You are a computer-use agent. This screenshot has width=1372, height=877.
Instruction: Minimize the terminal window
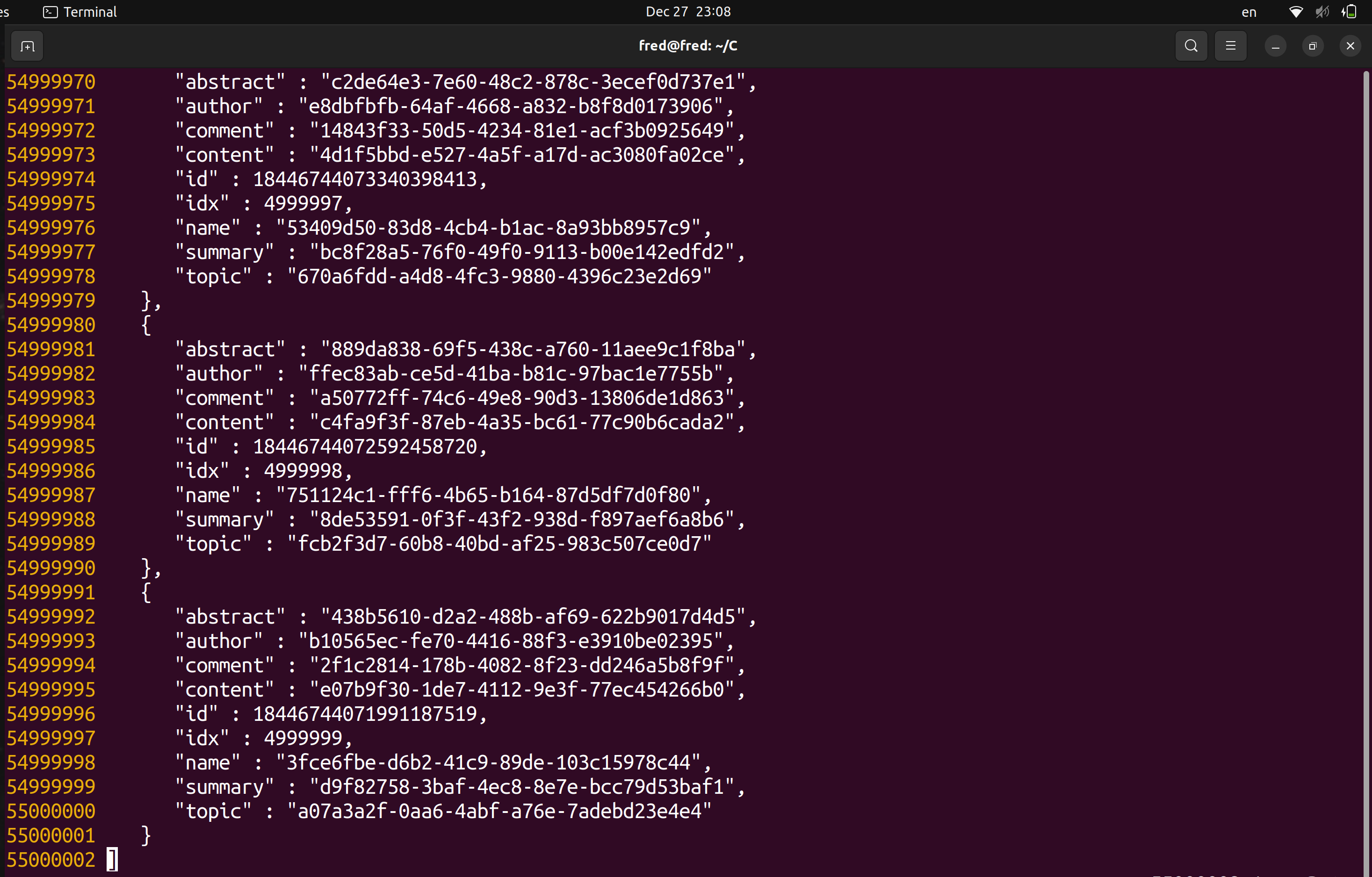pos(1275,46)
